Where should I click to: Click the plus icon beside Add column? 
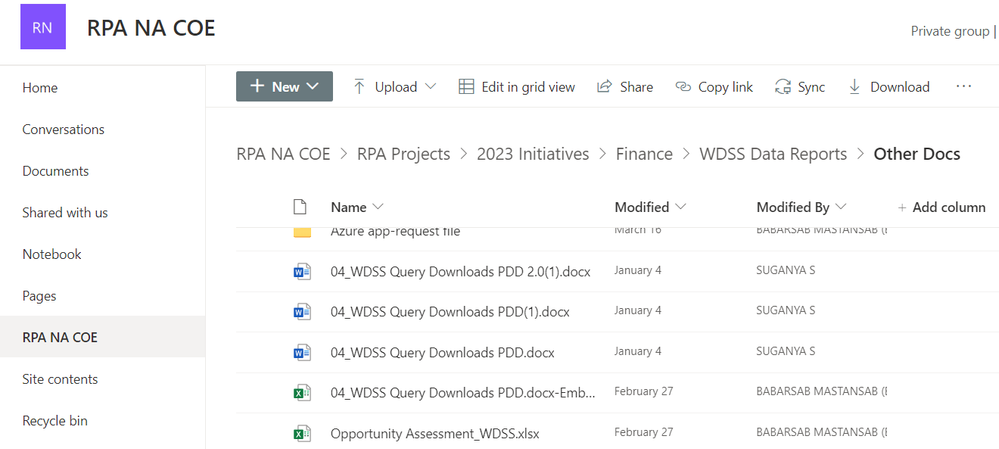[902, 208]
